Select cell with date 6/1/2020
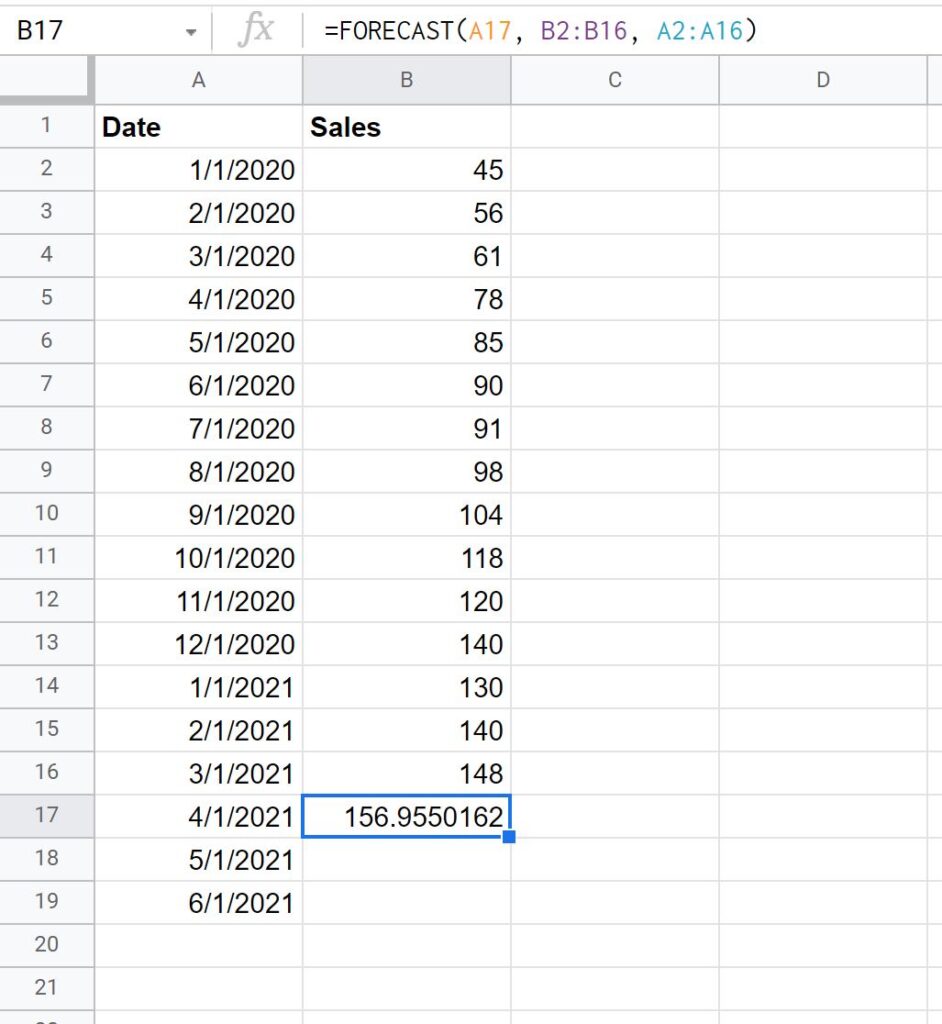 click(199, 385)
